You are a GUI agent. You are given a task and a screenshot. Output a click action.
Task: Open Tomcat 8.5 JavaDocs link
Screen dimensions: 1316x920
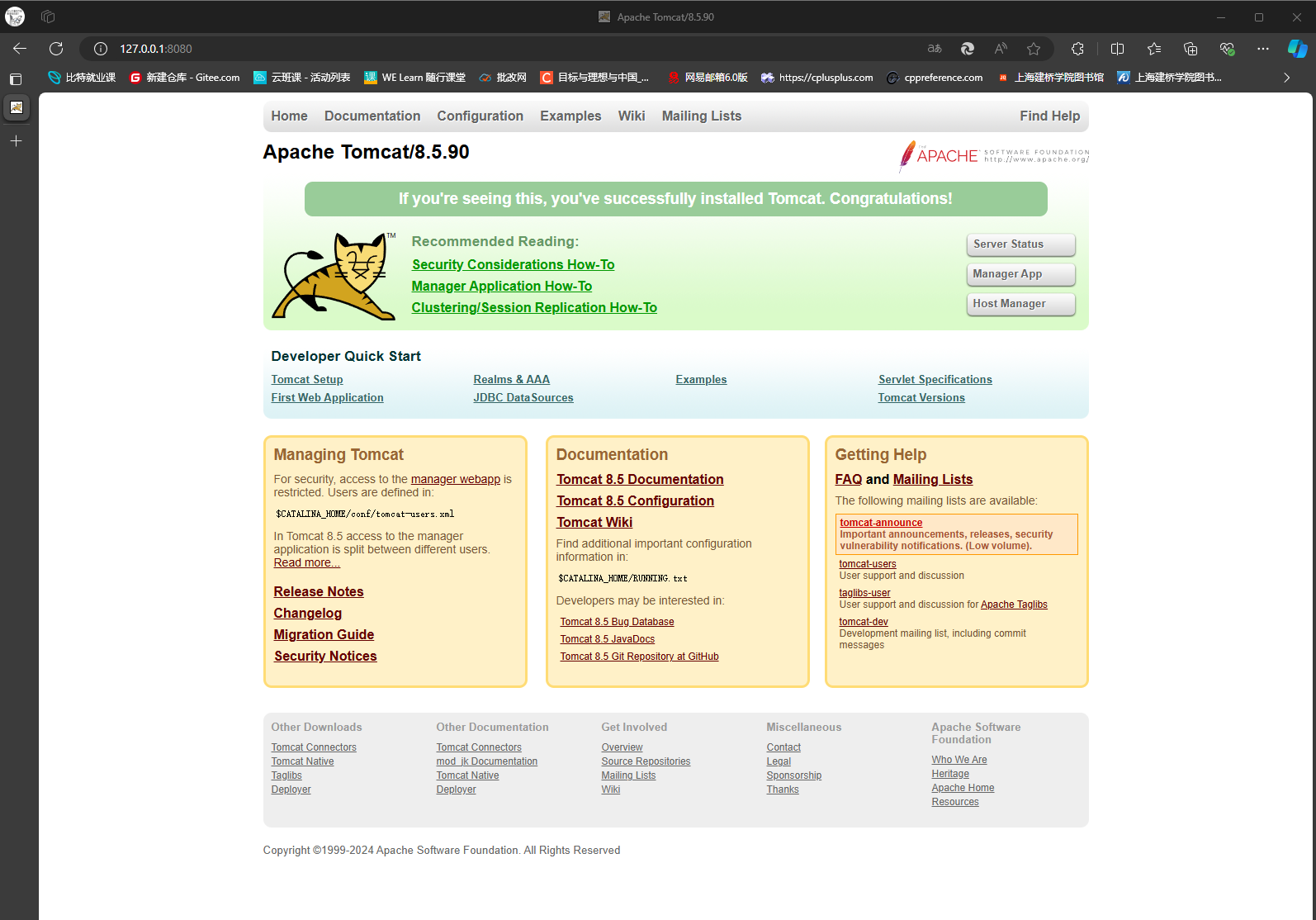[607, 639]
